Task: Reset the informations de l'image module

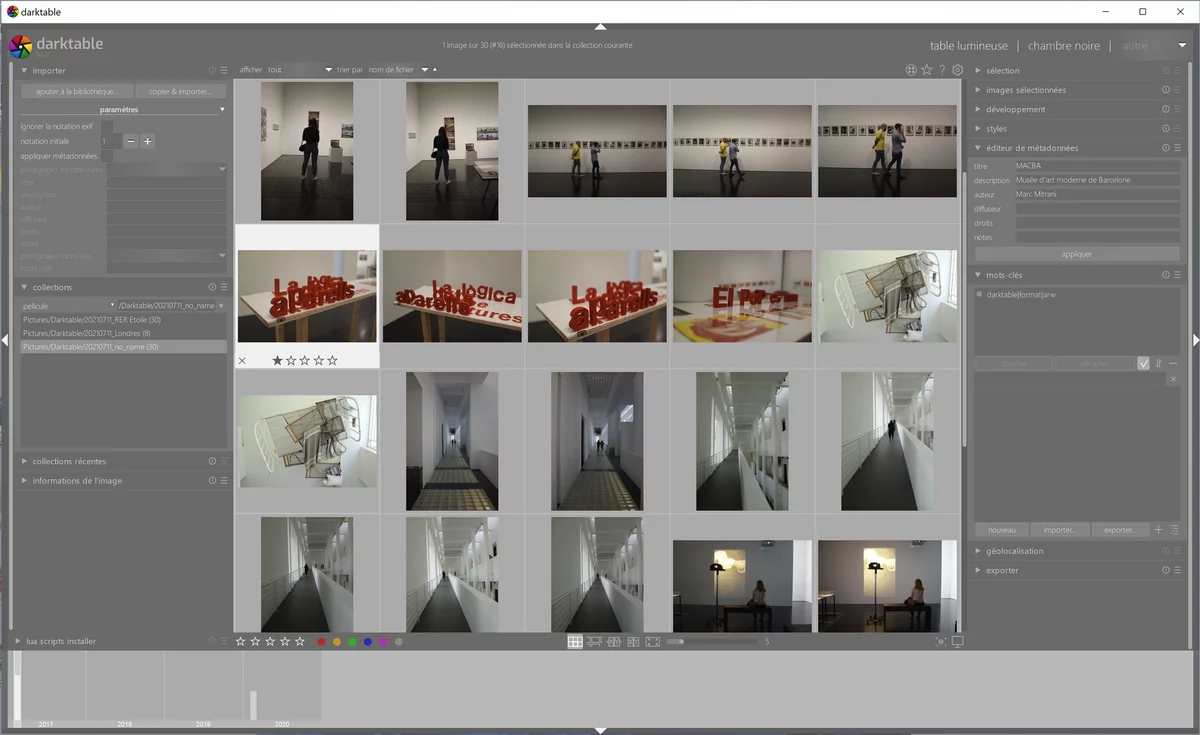Action: pyautogui.click(x=212, y=481)
